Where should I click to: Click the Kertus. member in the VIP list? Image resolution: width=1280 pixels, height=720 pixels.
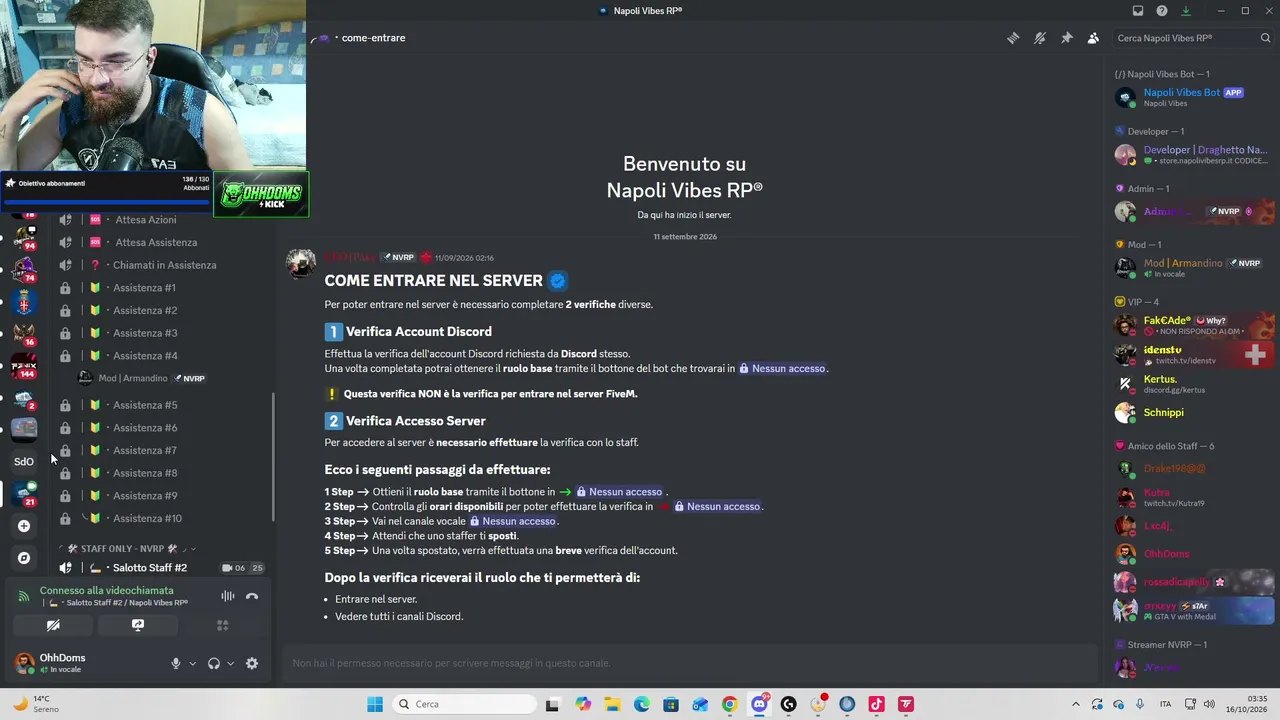pyautogui.click(x=1194, y=384)
